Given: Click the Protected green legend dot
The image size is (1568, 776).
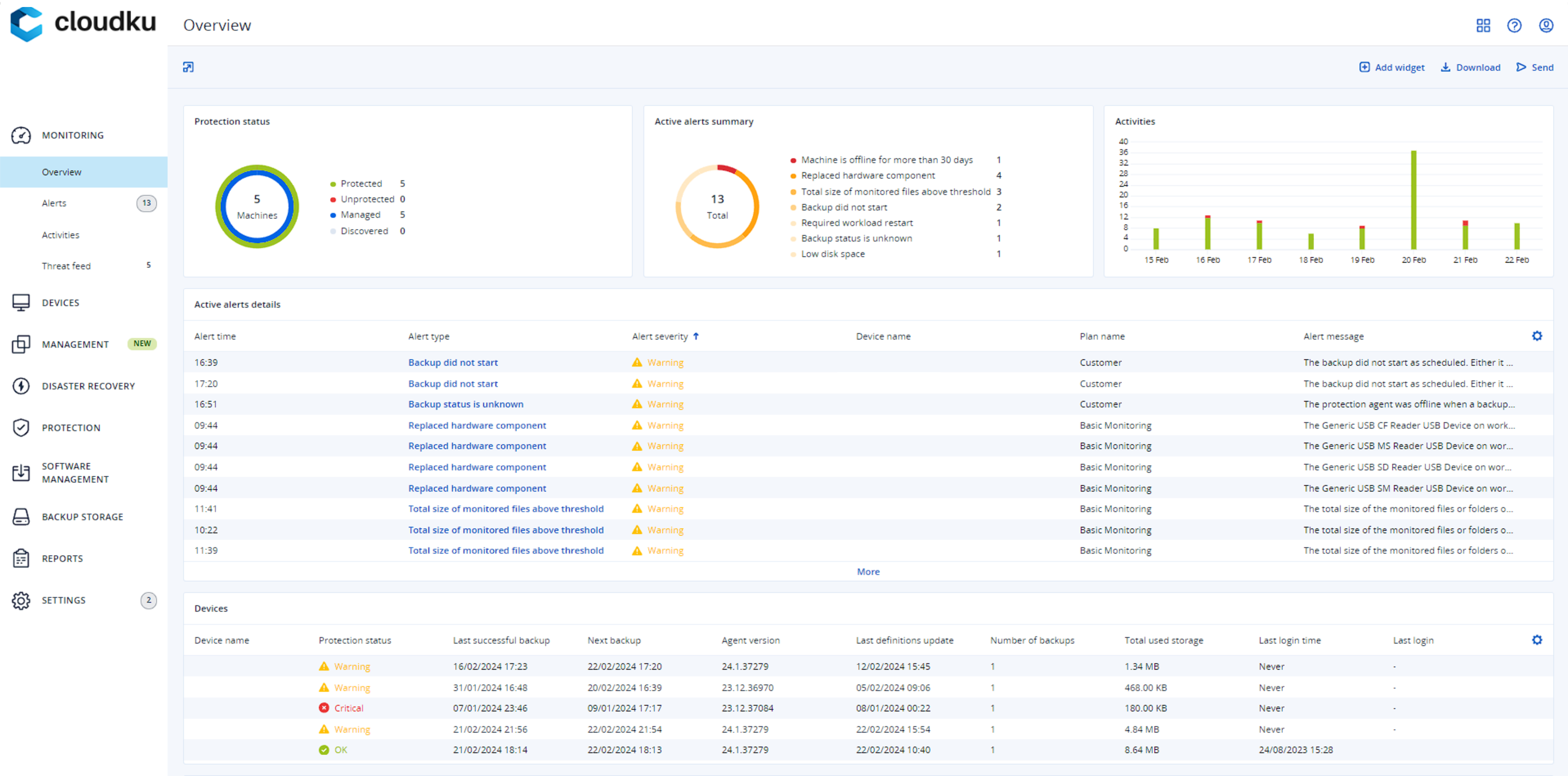Looking at the screenshot, I should pyautogui.click(x=332, y=184).
